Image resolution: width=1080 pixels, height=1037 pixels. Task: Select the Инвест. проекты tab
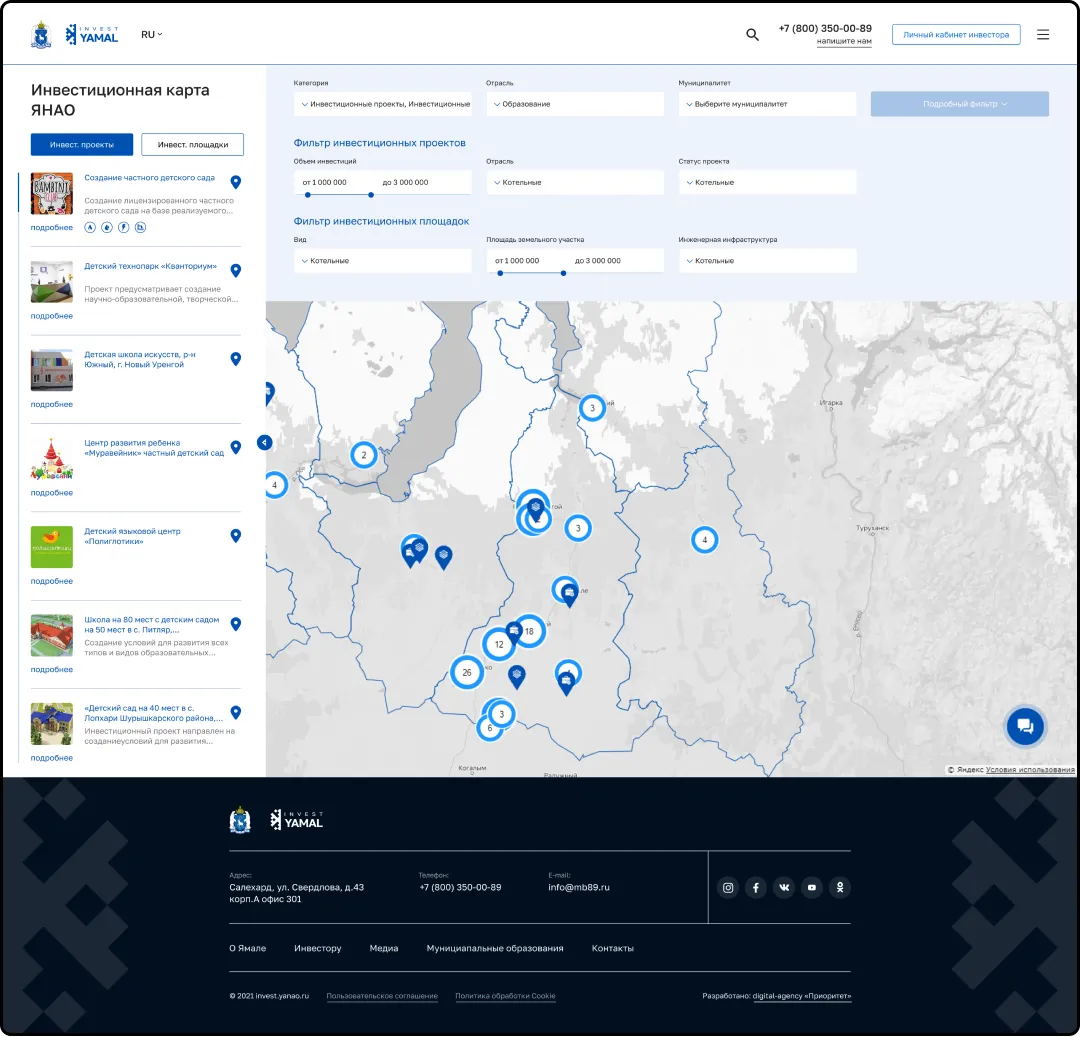point(82,145)
